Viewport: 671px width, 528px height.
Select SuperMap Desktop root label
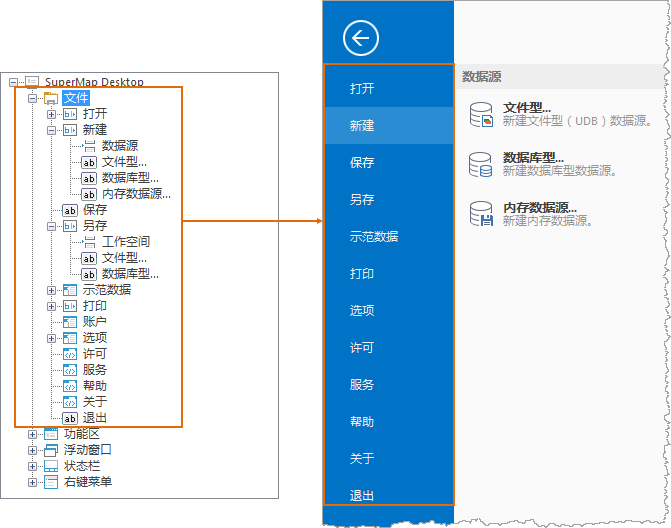94,82
